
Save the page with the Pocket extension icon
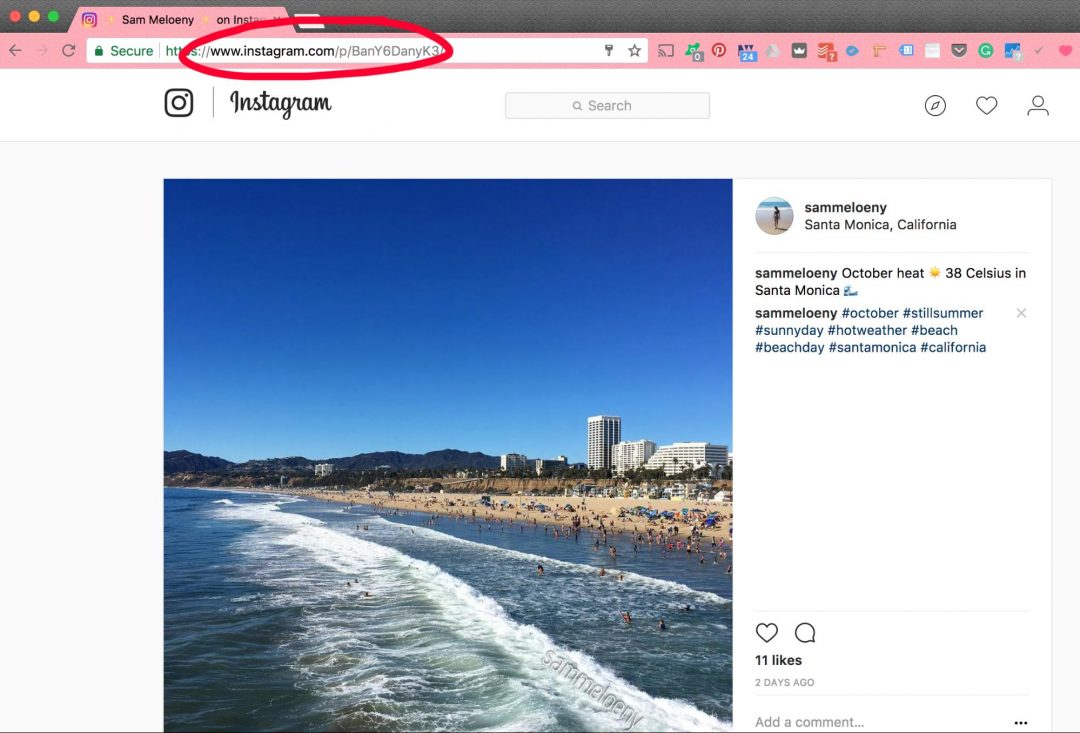tap(958, 50)
